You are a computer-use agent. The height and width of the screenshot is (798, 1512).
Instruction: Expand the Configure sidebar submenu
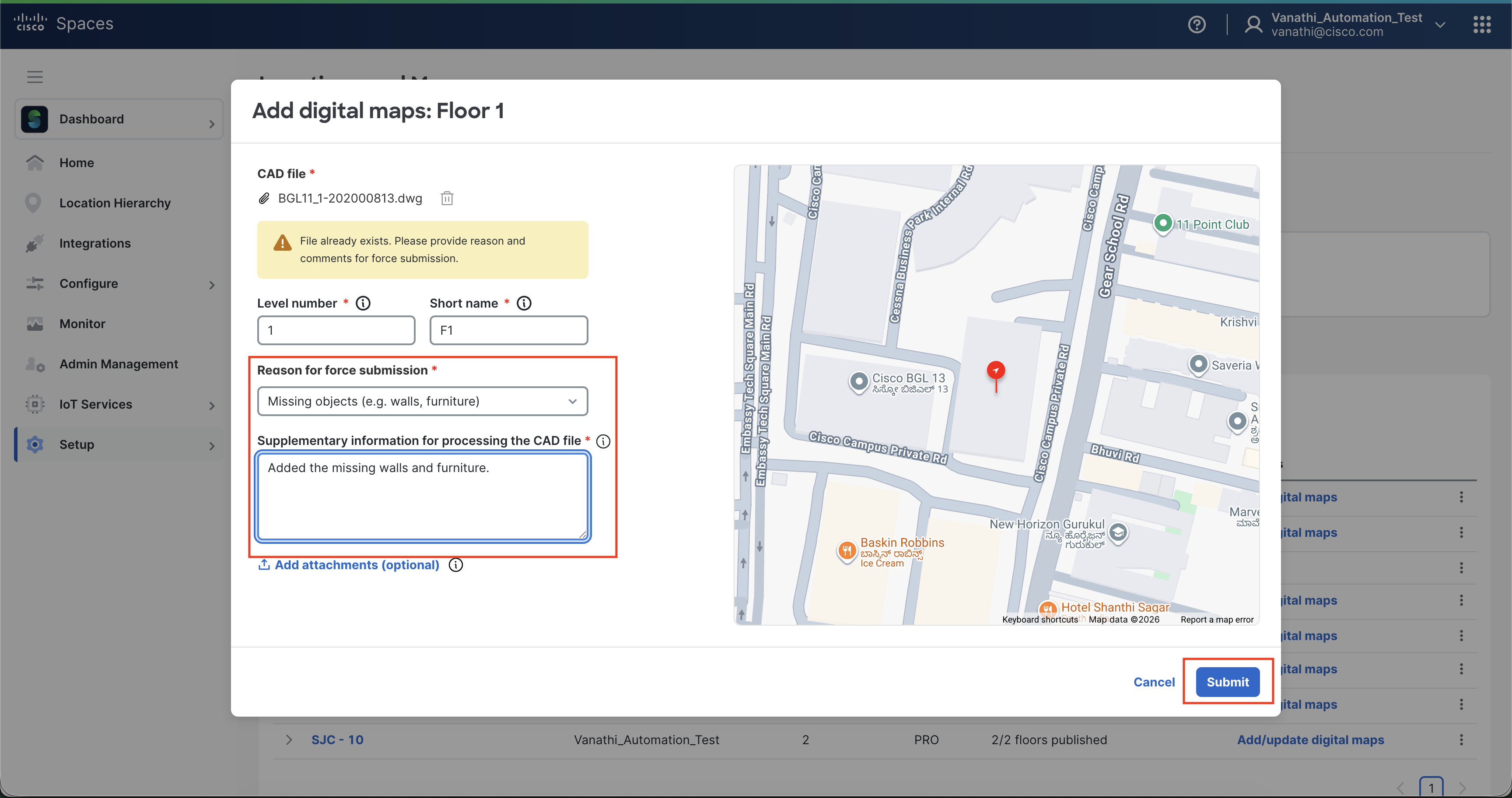point(212,284)
